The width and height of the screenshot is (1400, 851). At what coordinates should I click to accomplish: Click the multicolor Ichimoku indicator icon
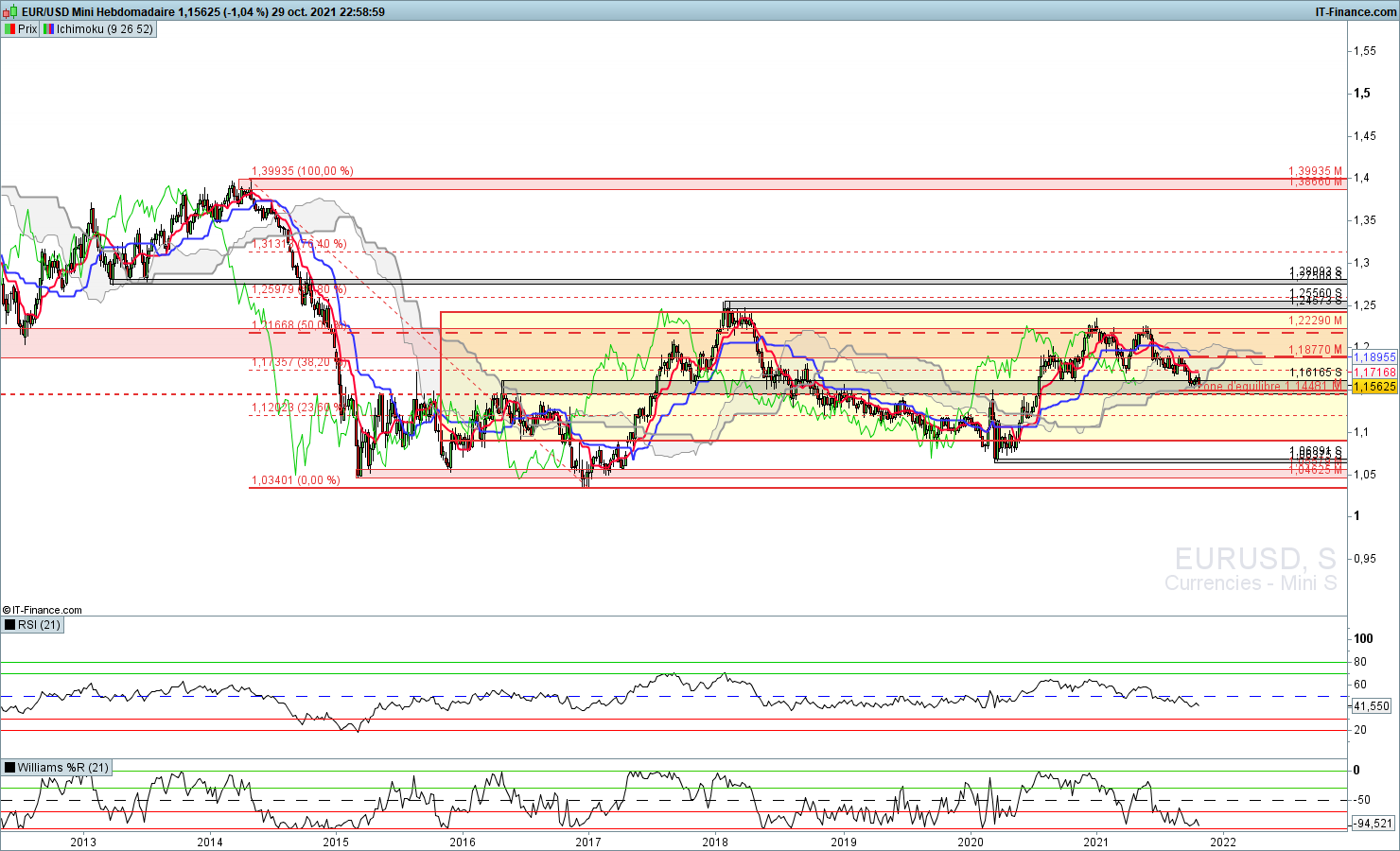point(48,29)
